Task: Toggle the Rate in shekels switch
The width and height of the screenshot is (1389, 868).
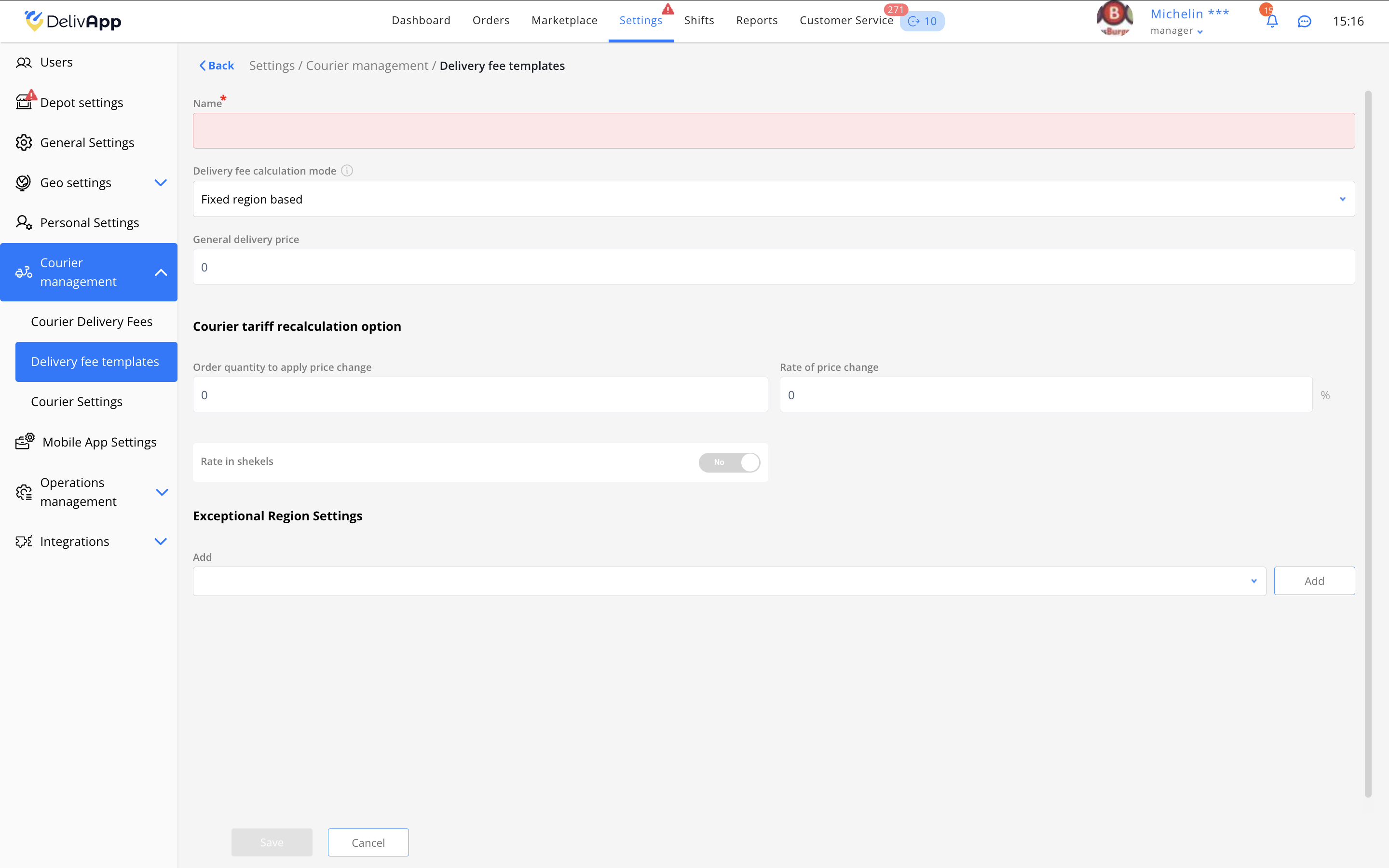Action: point(729,462)
